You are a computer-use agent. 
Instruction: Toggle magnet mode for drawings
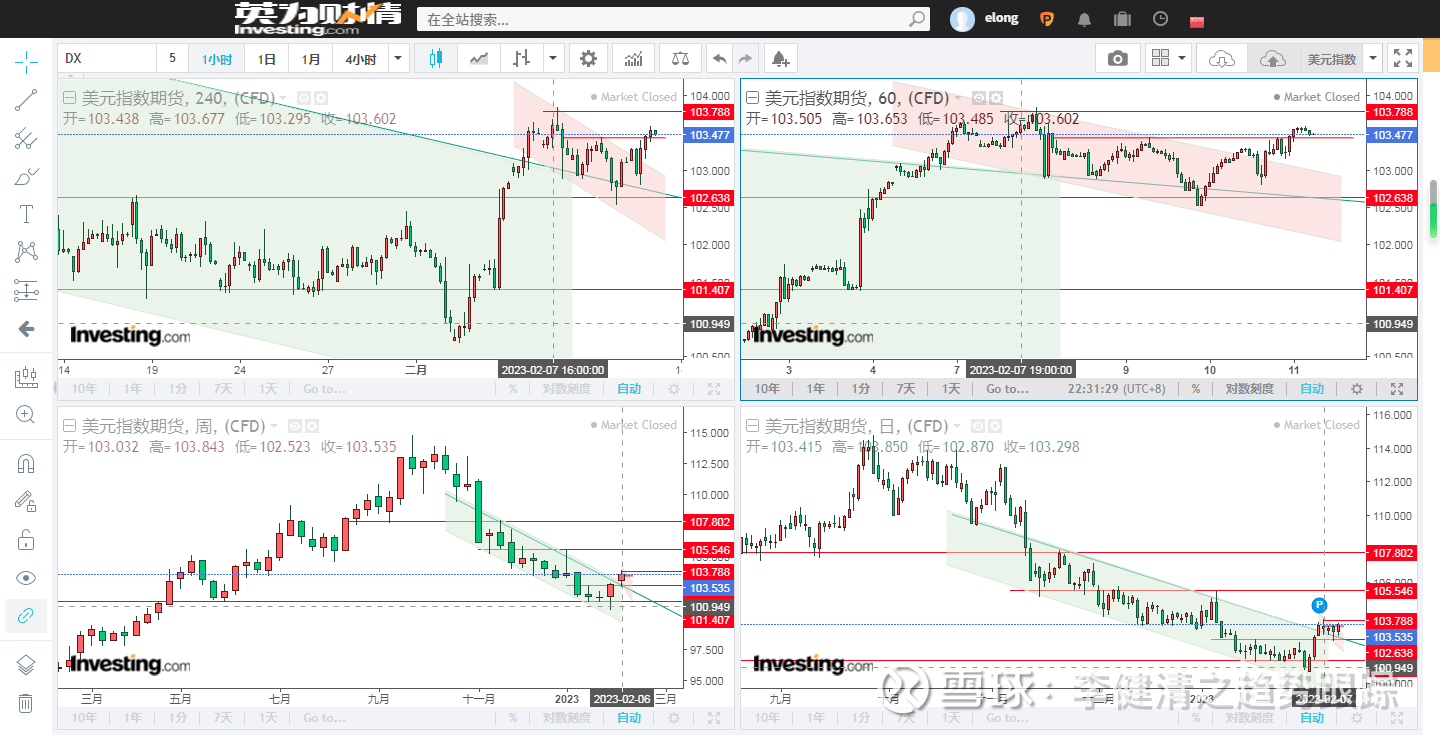(26, 464)
